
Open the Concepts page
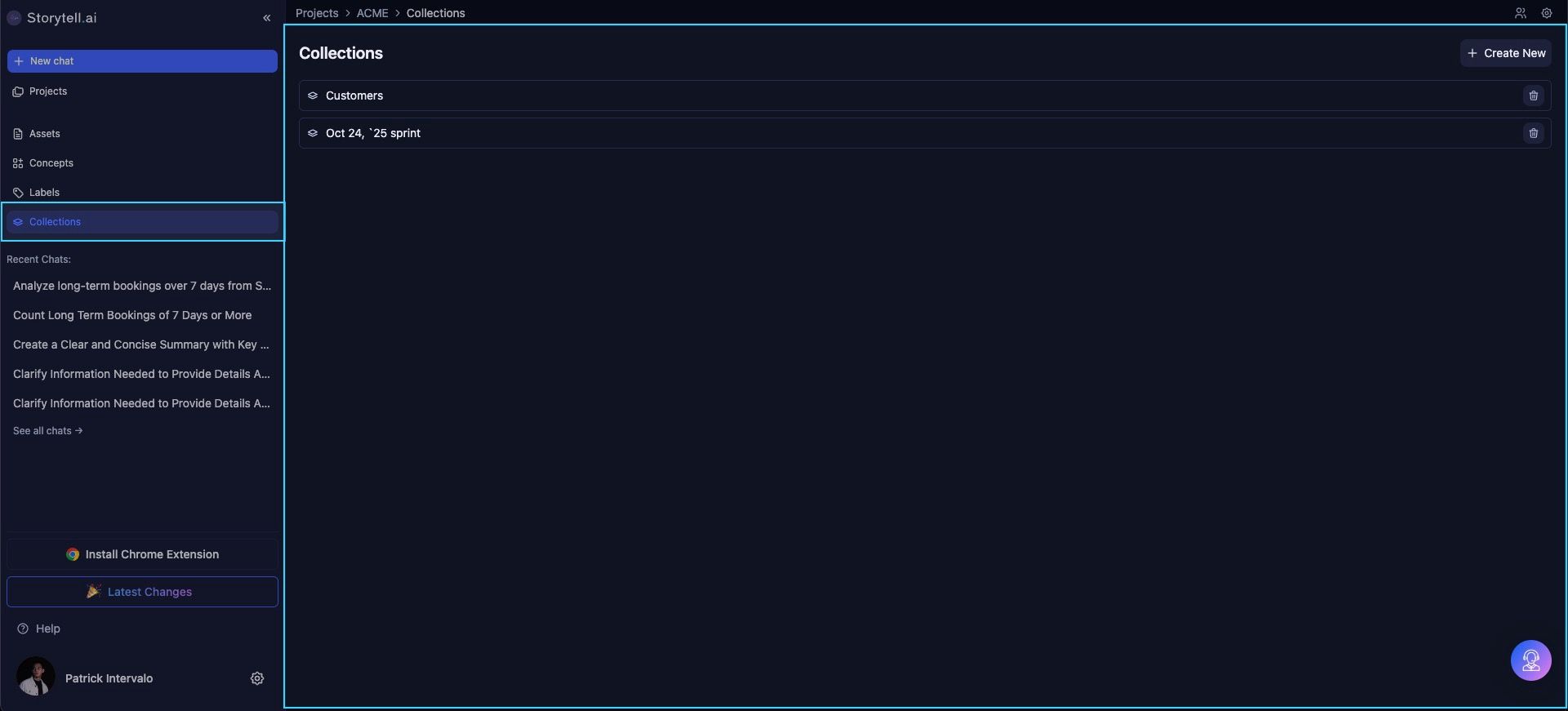51,163
